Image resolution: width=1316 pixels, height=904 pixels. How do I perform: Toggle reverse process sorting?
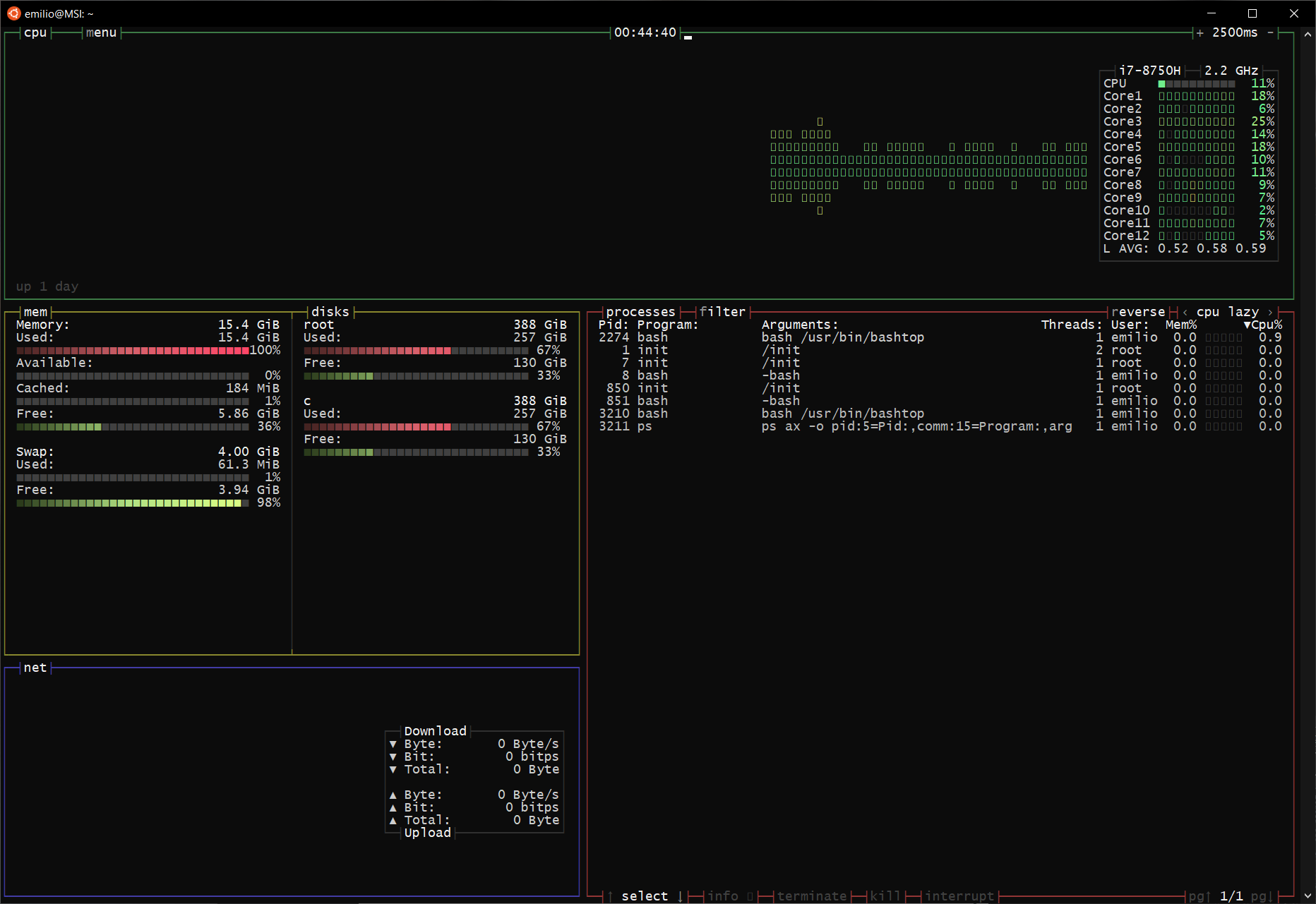[1138, 311]
